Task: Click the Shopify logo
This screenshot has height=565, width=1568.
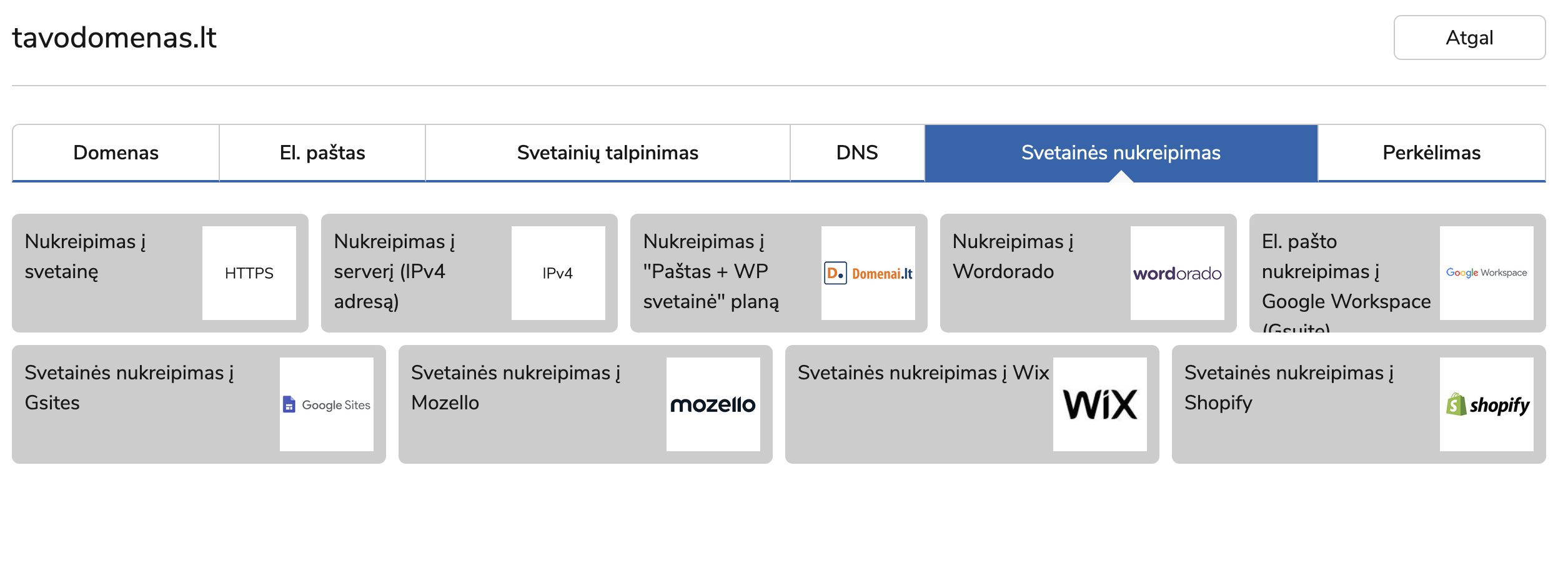Action: click(1486, 404)
